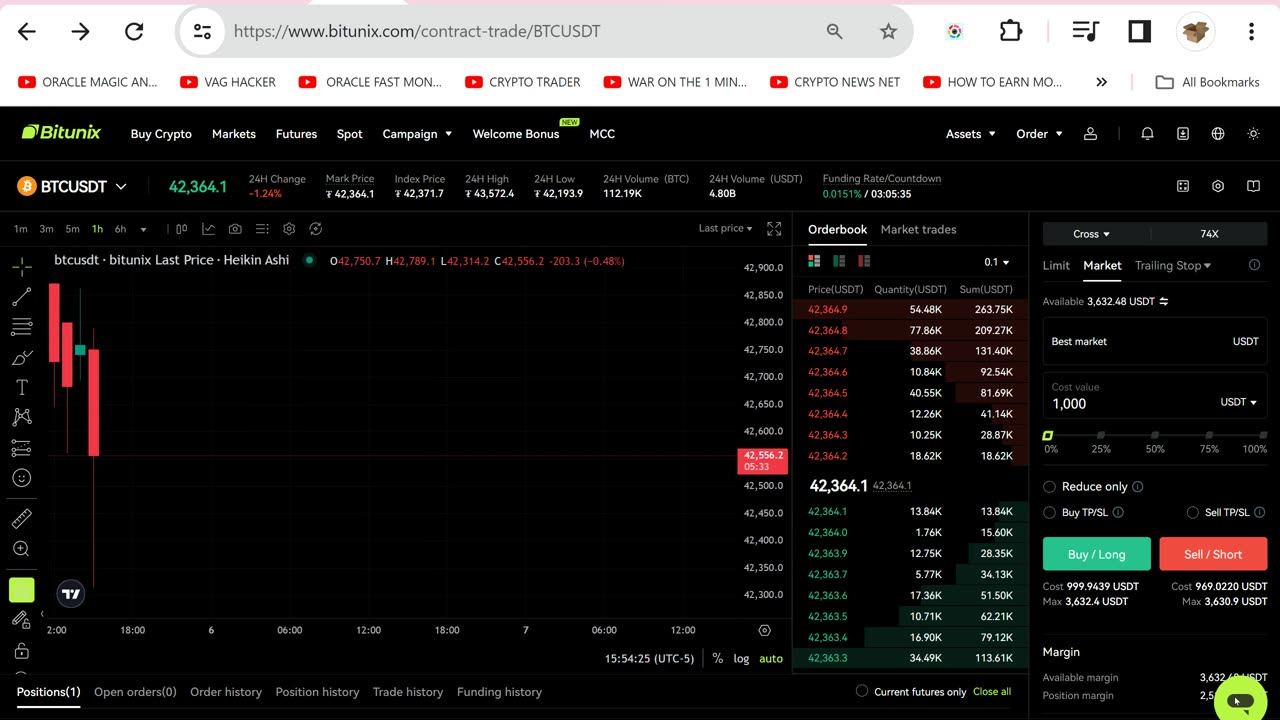Expand the chart to fullscreen
1280x720 pixels.
click(774, 229)
